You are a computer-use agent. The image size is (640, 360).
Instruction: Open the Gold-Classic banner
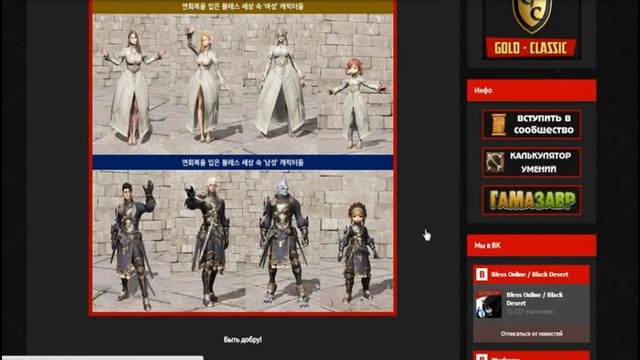coord(531,29)
